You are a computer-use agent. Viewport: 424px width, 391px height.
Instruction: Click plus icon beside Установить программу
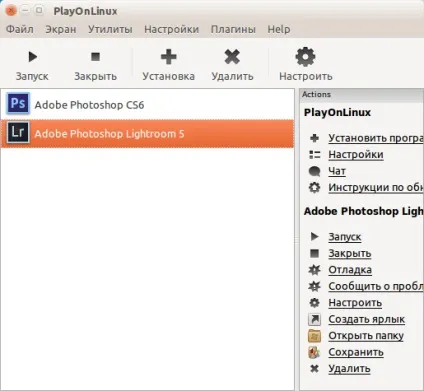coord(314,138)
